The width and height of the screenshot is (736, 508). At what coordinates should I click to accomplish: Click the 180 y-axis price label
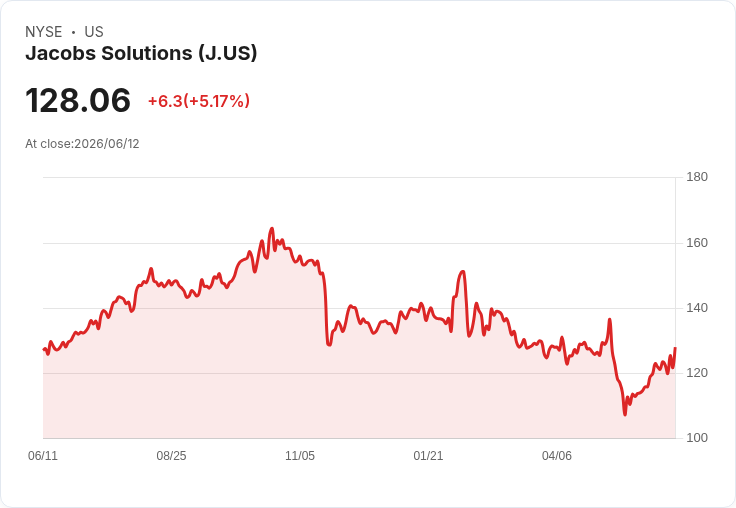point(697,177)
